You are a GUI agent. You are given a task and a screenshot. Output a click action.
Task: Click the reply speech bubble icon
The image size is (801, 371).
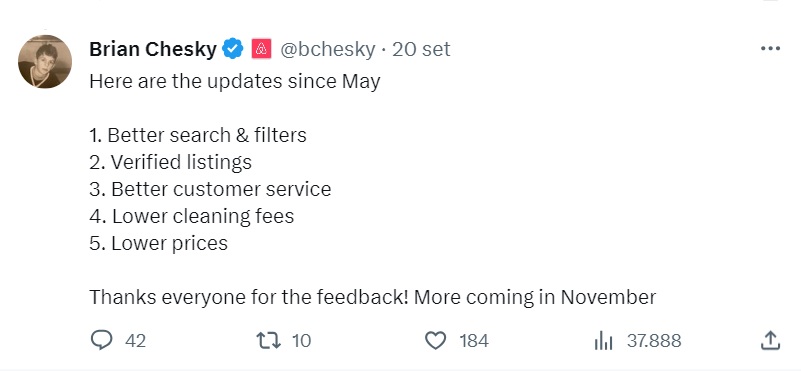101,340
